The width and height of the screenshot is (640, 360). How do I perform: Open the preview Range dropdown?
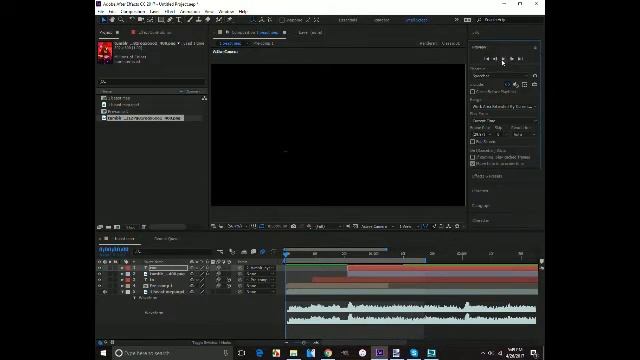pyautogui.click(x=504, y=107)
